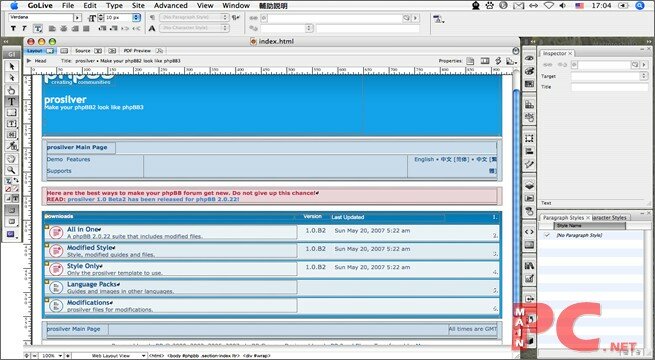Select the Zoom magnifier tool

(11, 170)
